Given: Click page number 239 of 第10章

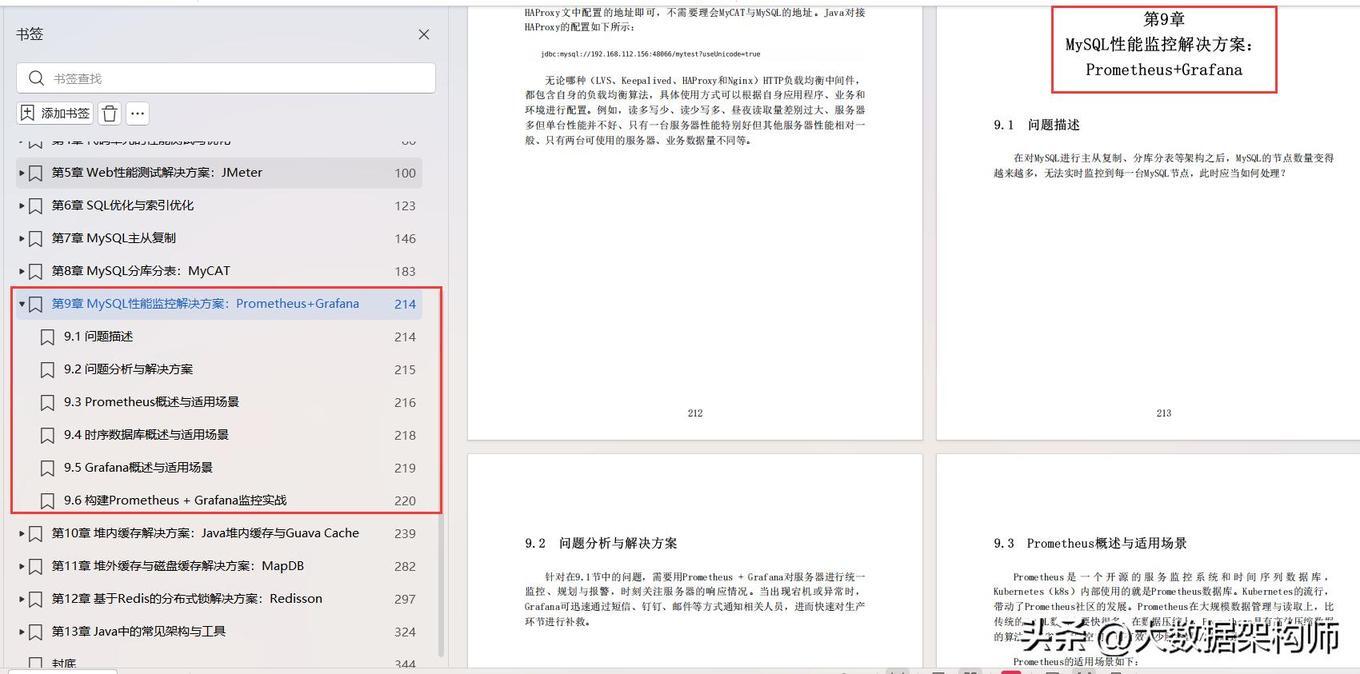Looking at the screenshot, I should point(405,534).
